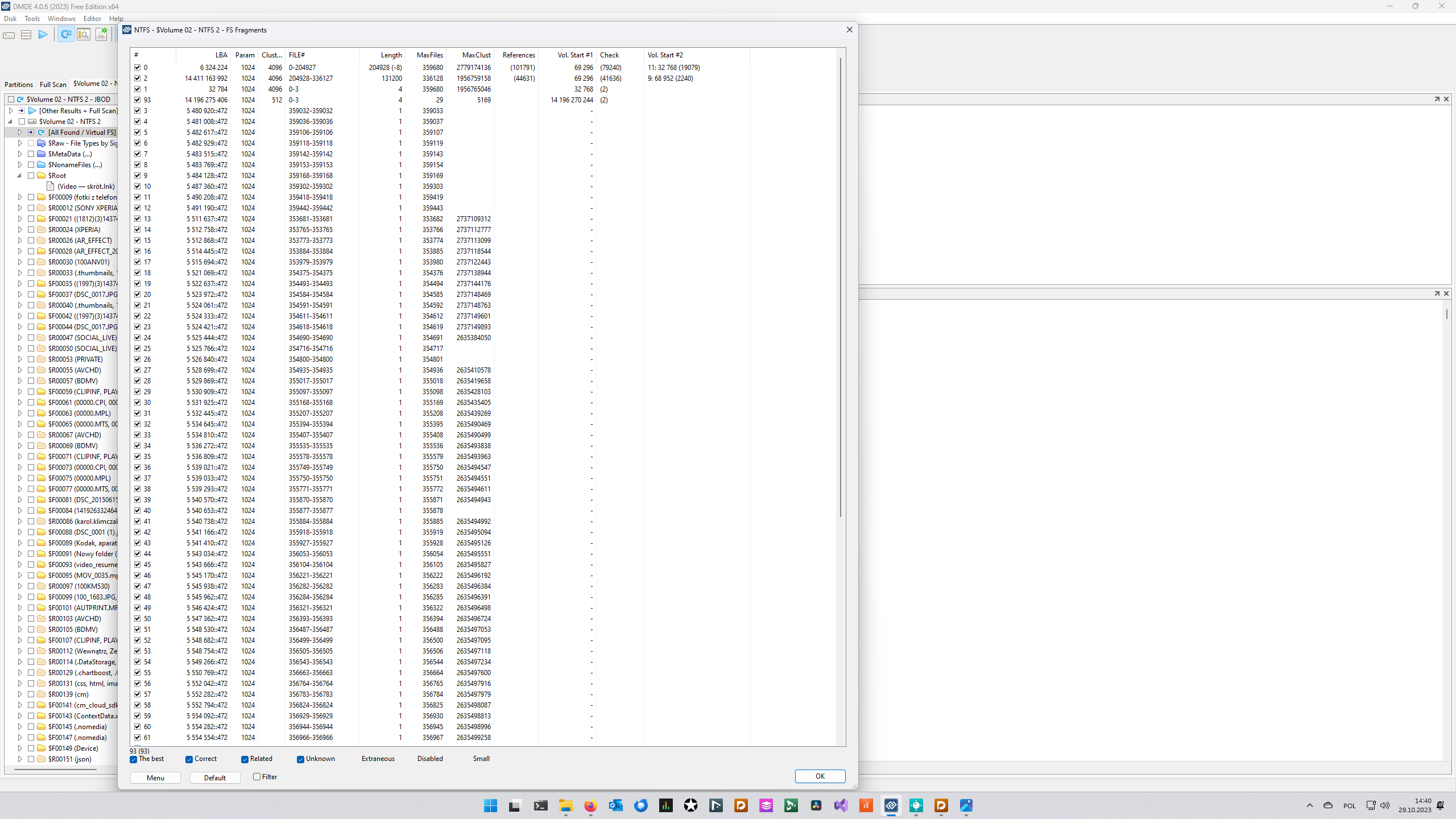Click the Video skrót.lnk file icon

click(51, 187)
